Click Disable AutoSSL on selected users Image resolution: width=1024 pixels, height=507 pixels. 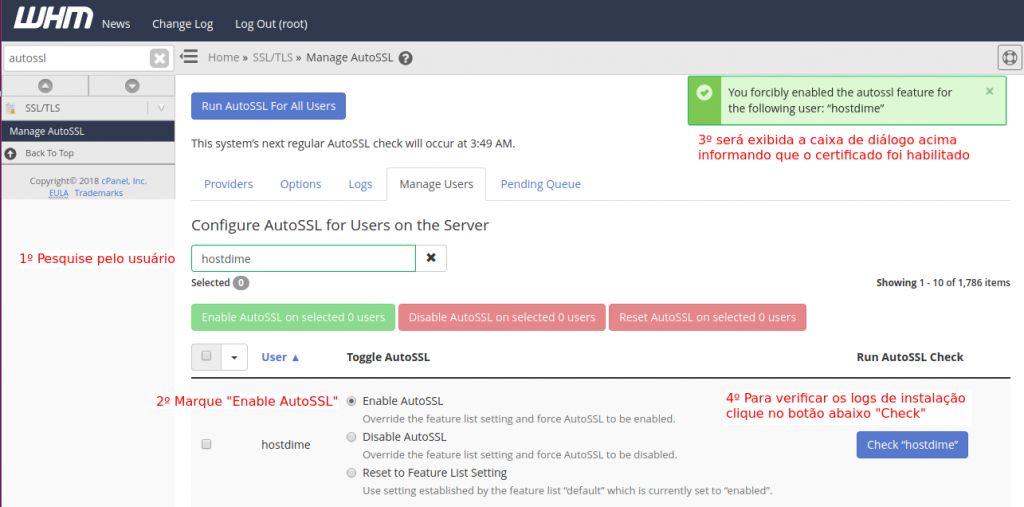tap(502, 318)
